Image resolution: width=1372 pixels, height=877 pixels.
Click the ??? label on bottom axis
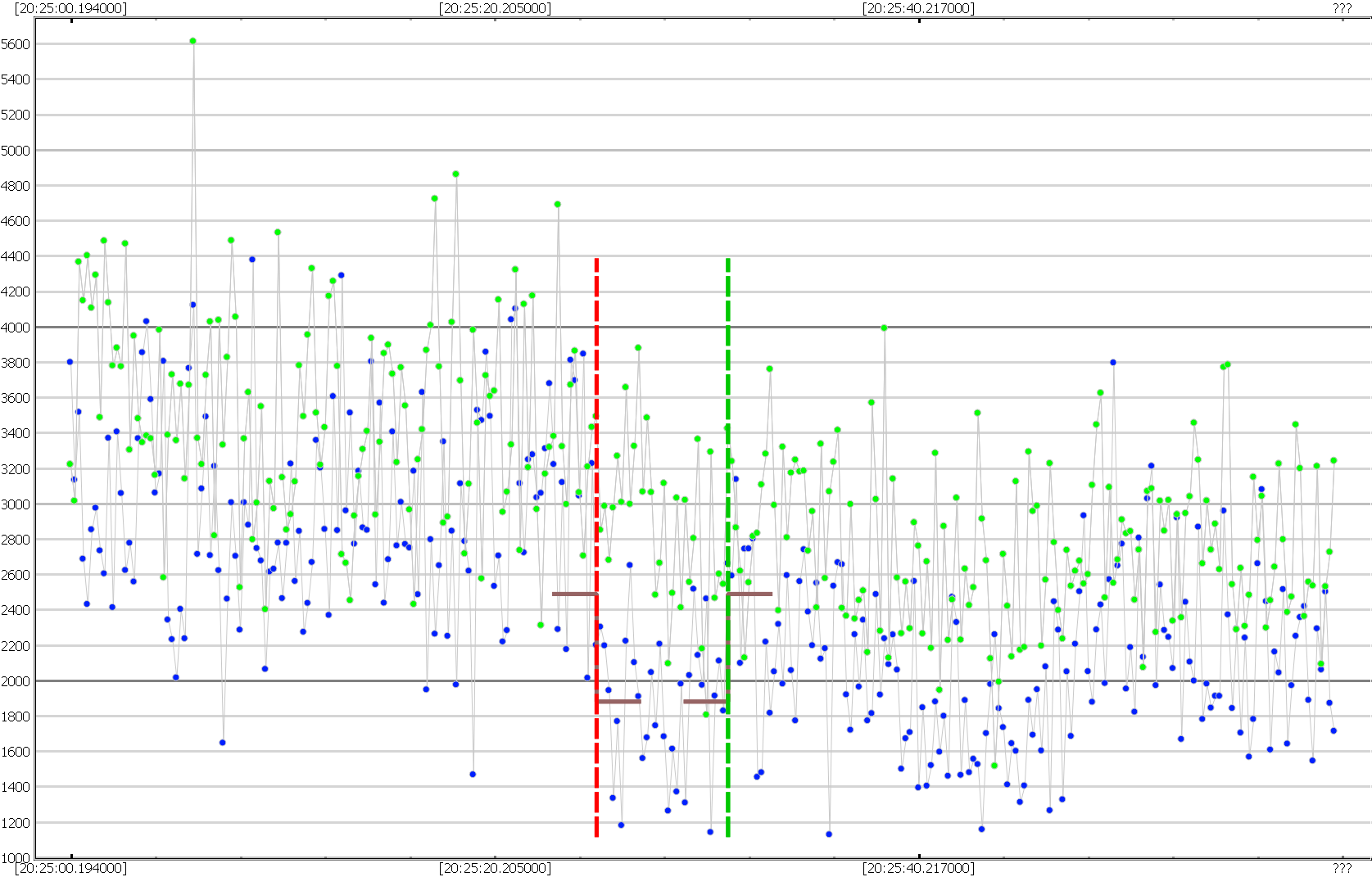tap(1342, 868)
